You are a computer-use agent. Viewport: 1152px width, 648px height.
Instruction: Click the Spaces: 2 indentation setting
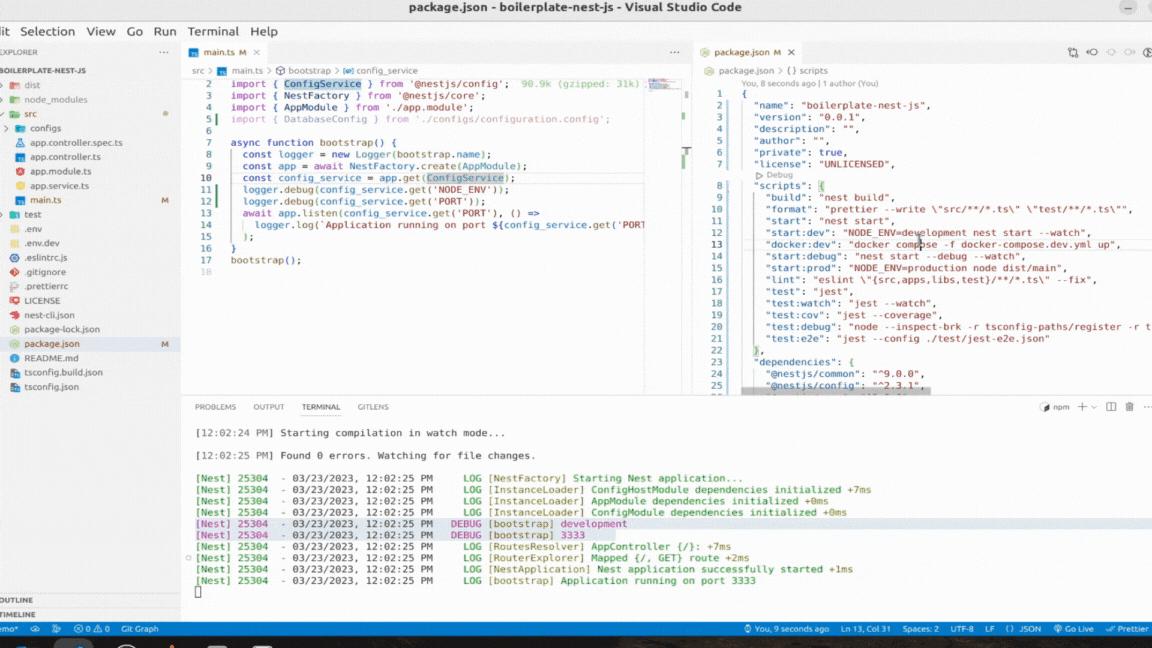[920, 629]
